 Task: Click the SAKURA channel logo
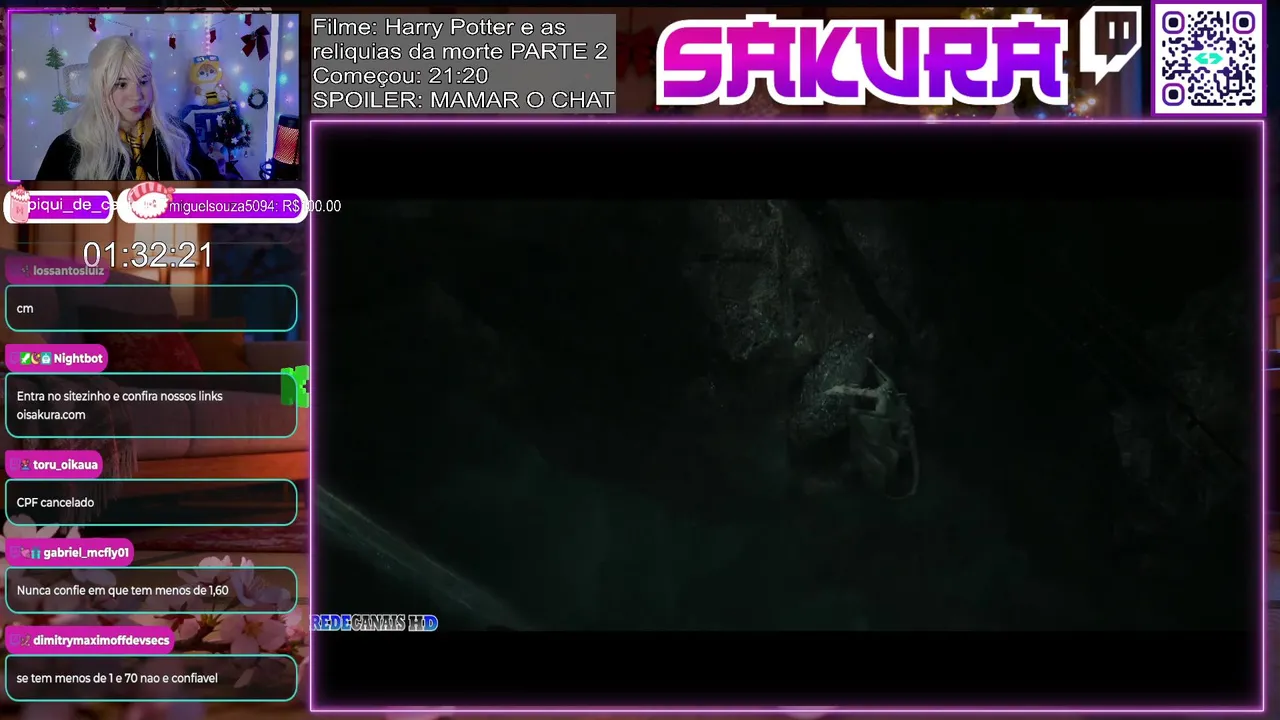click(863, 59)
